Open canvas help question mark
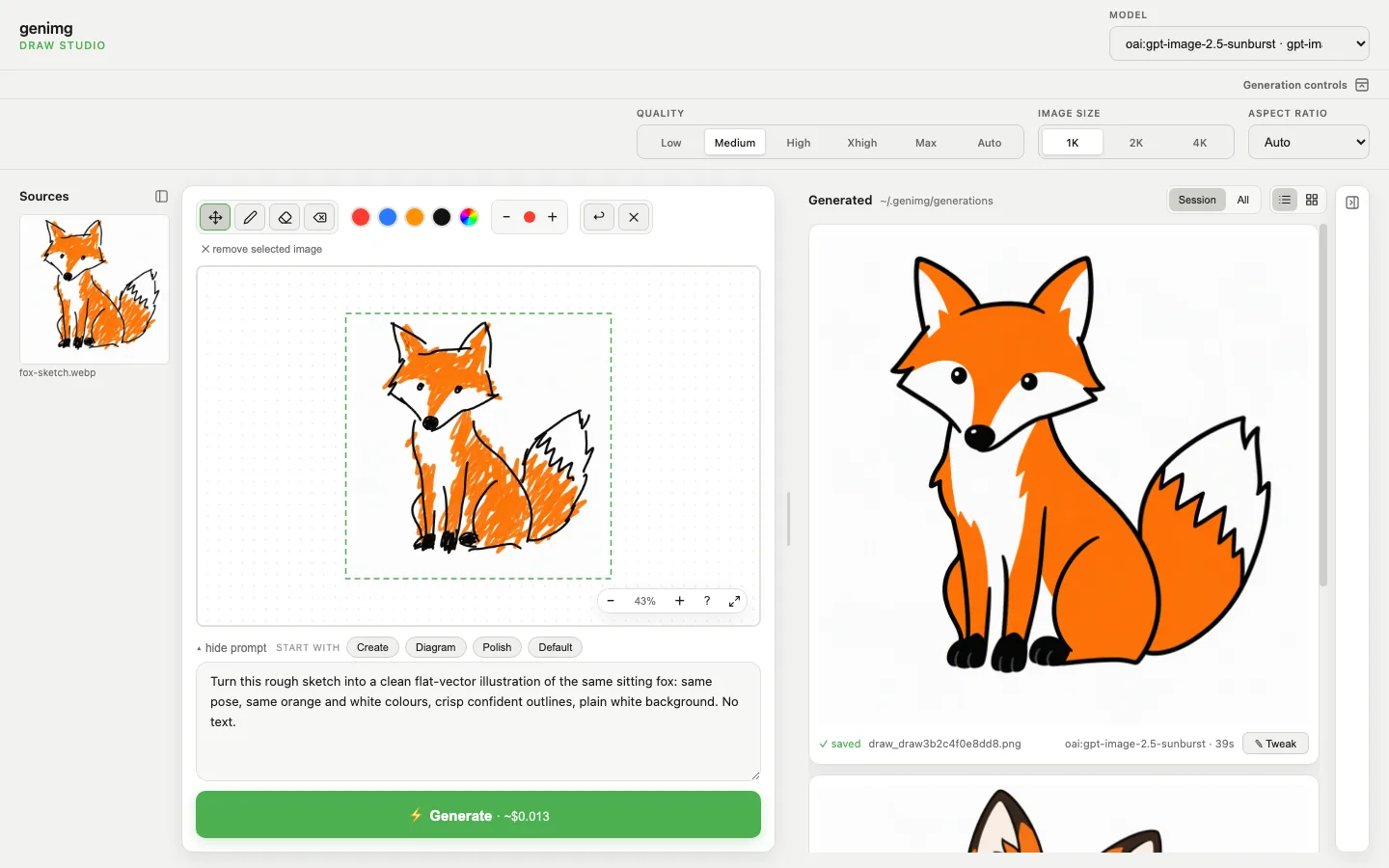Viewport: 1389px width, 868px height. point(707,601)
